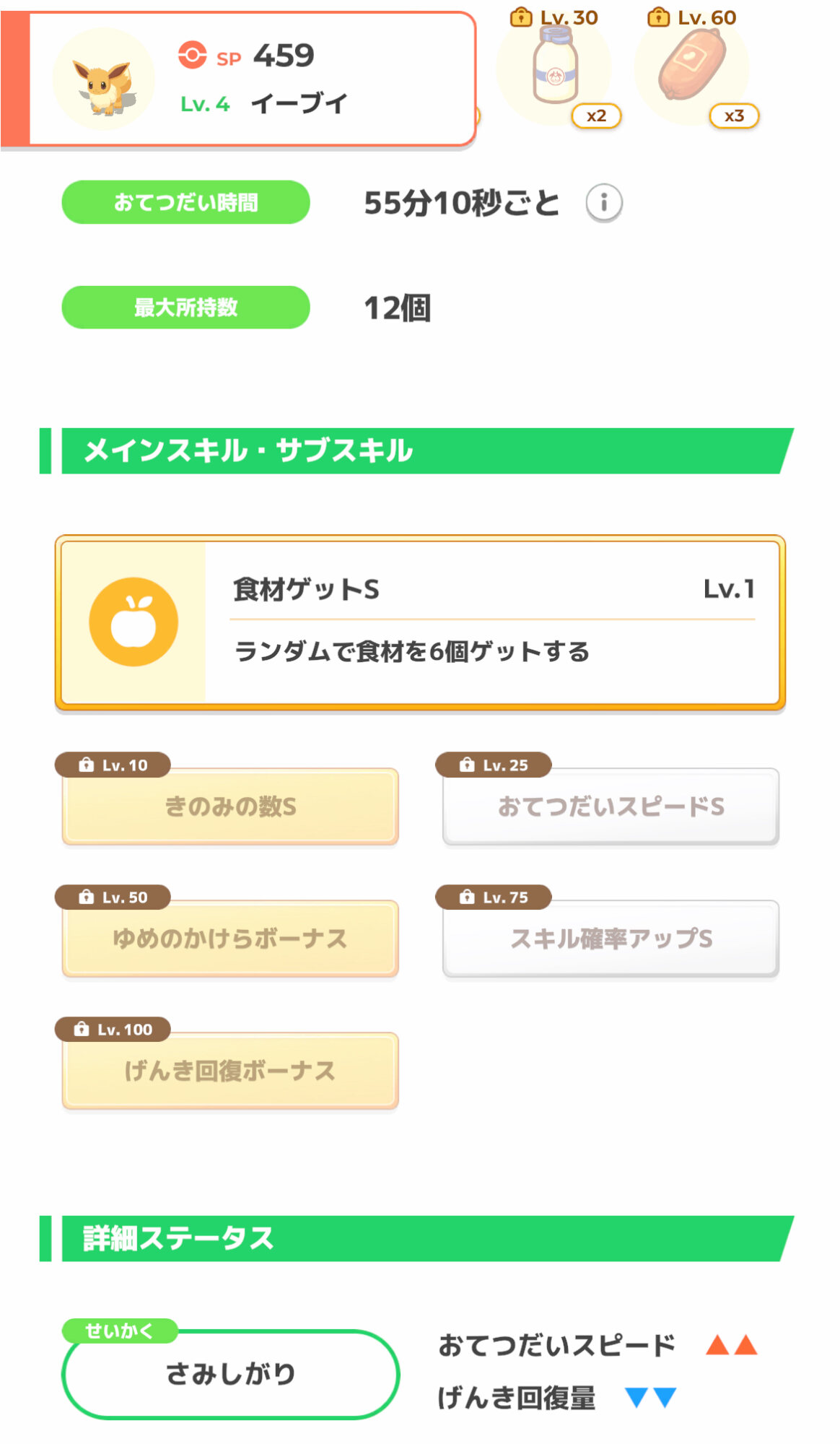Tap the orange up arrows for おてつだいスピード
This screenshot has height=1444, width=840.
[x=731, y=1345]
